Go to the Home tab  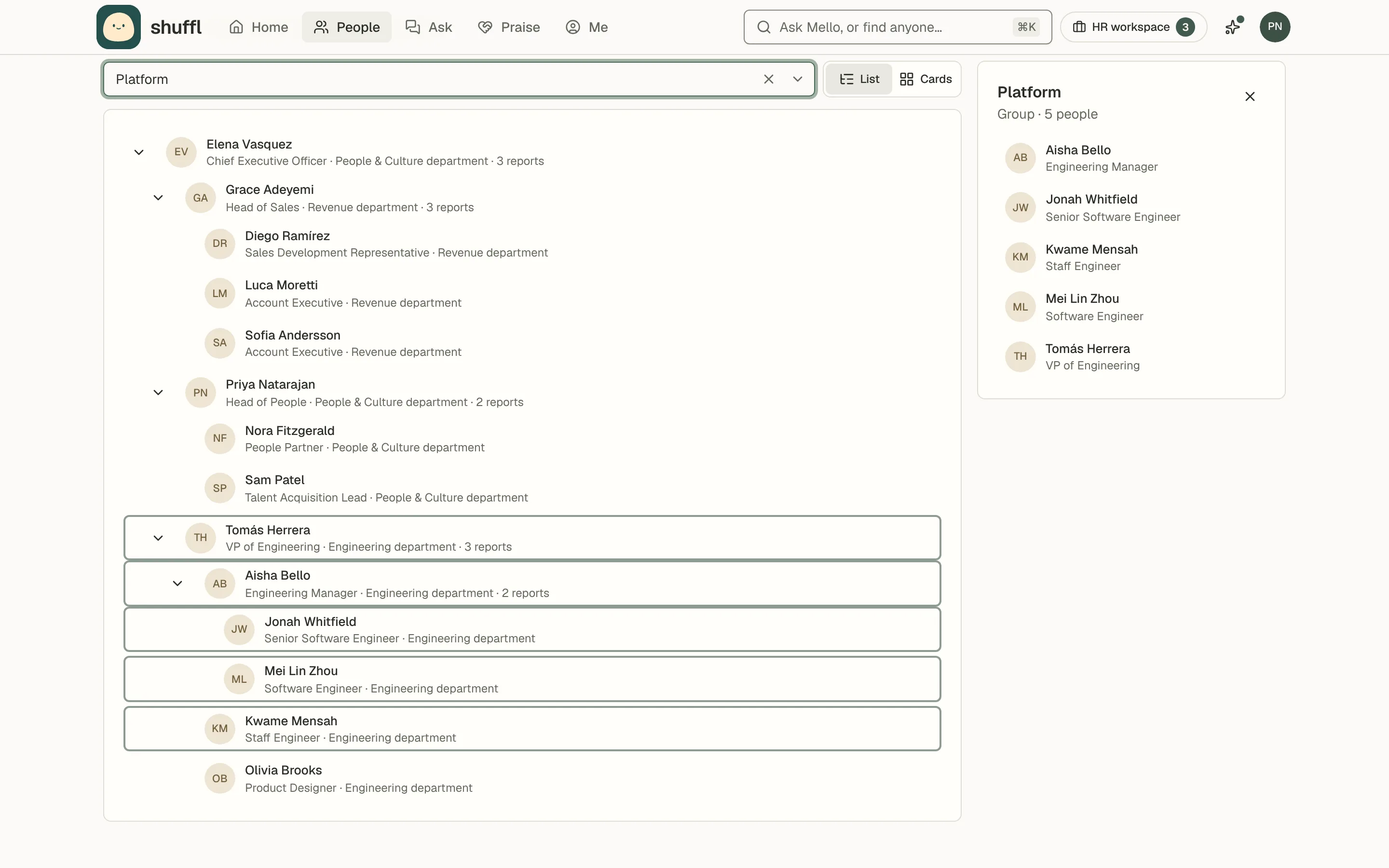click(259, 27)
